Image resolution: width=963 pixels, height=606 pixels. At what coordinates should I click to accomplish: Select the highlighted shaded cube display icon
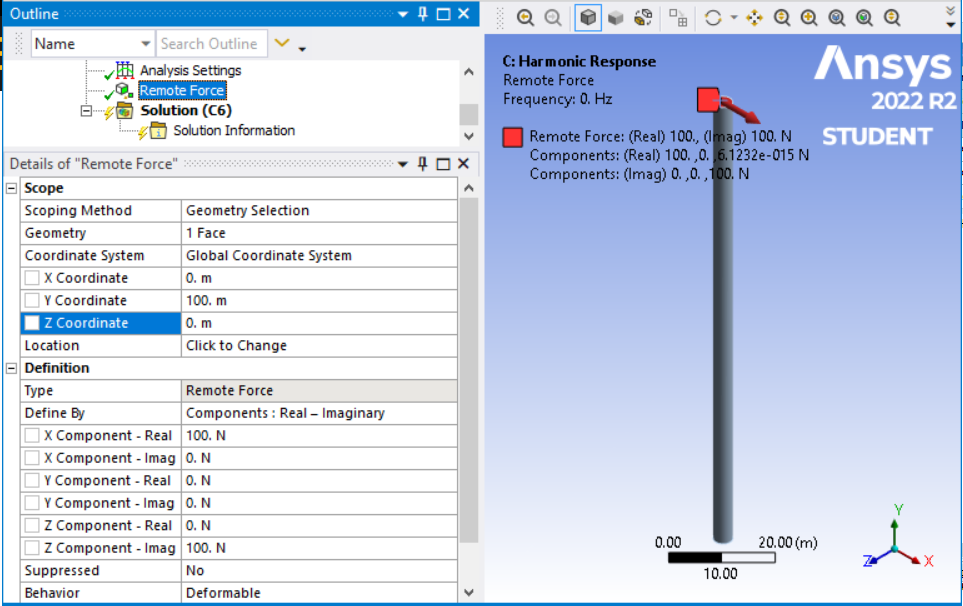[589, 18]
